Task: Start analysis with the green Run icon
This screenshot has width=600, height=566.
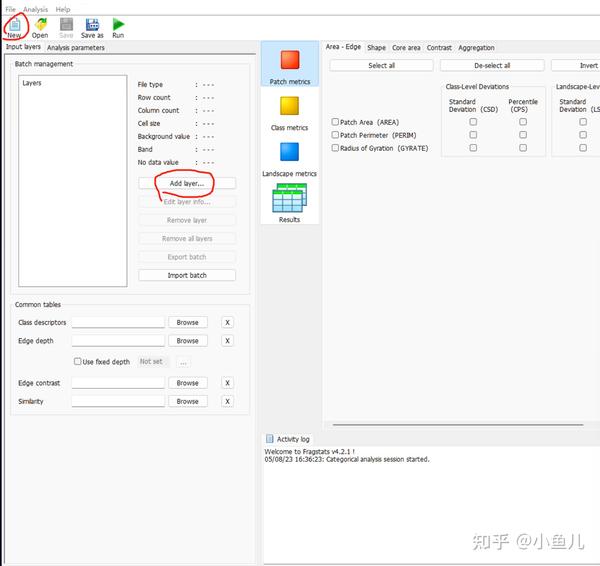Action: click(118, 24)
